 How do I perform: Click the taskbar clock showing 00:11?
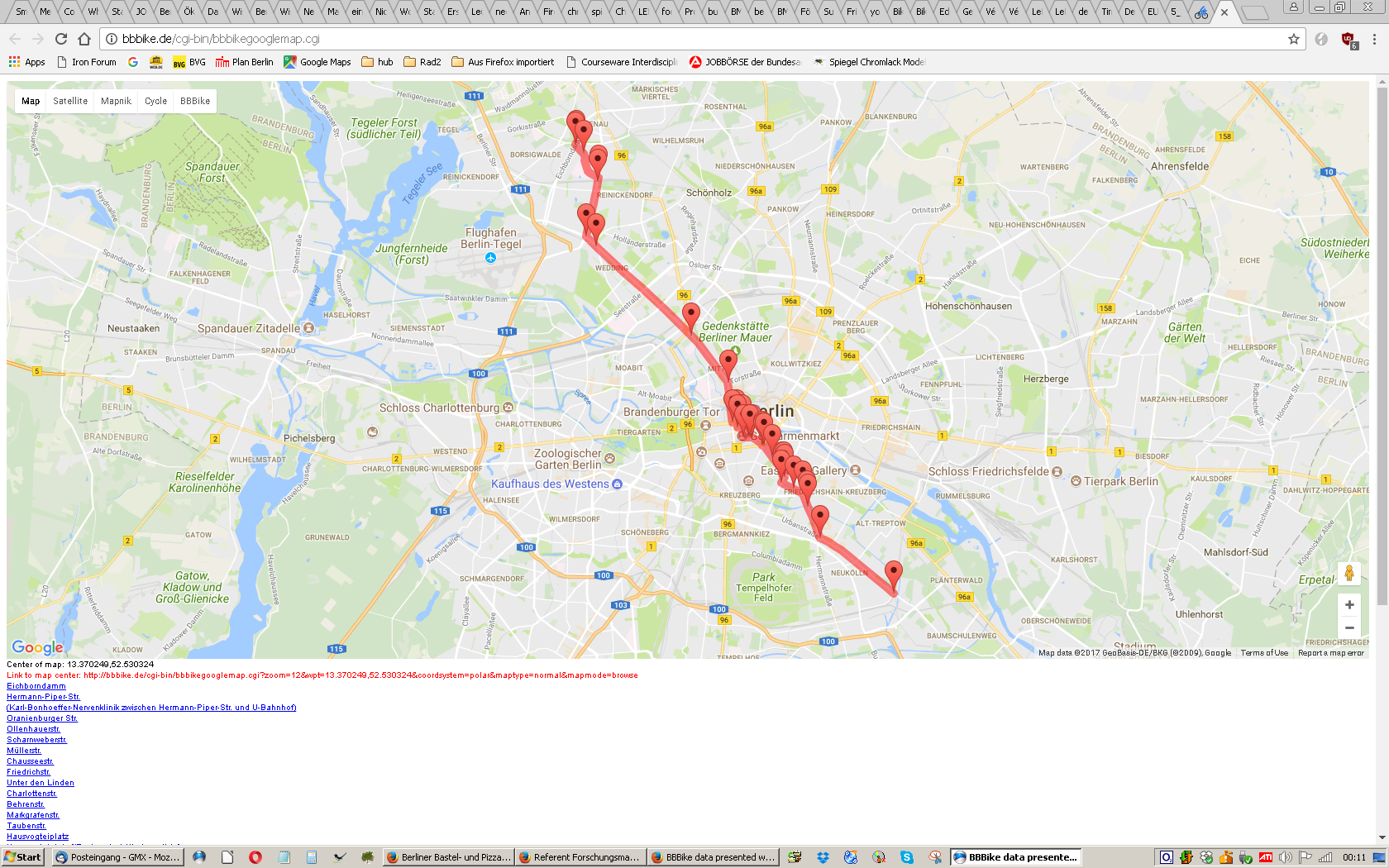click(x=1354, y=857)
